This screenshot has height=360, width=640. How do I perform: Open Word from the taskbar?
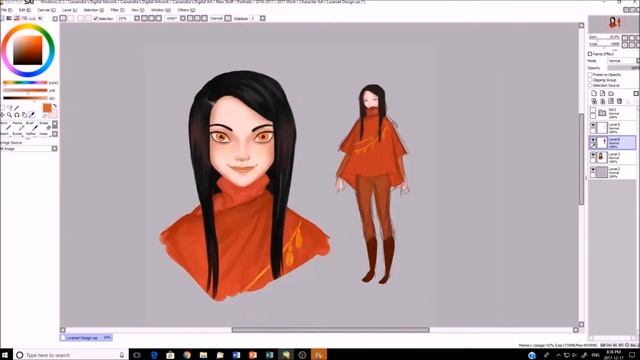click(x=236, y=355)
